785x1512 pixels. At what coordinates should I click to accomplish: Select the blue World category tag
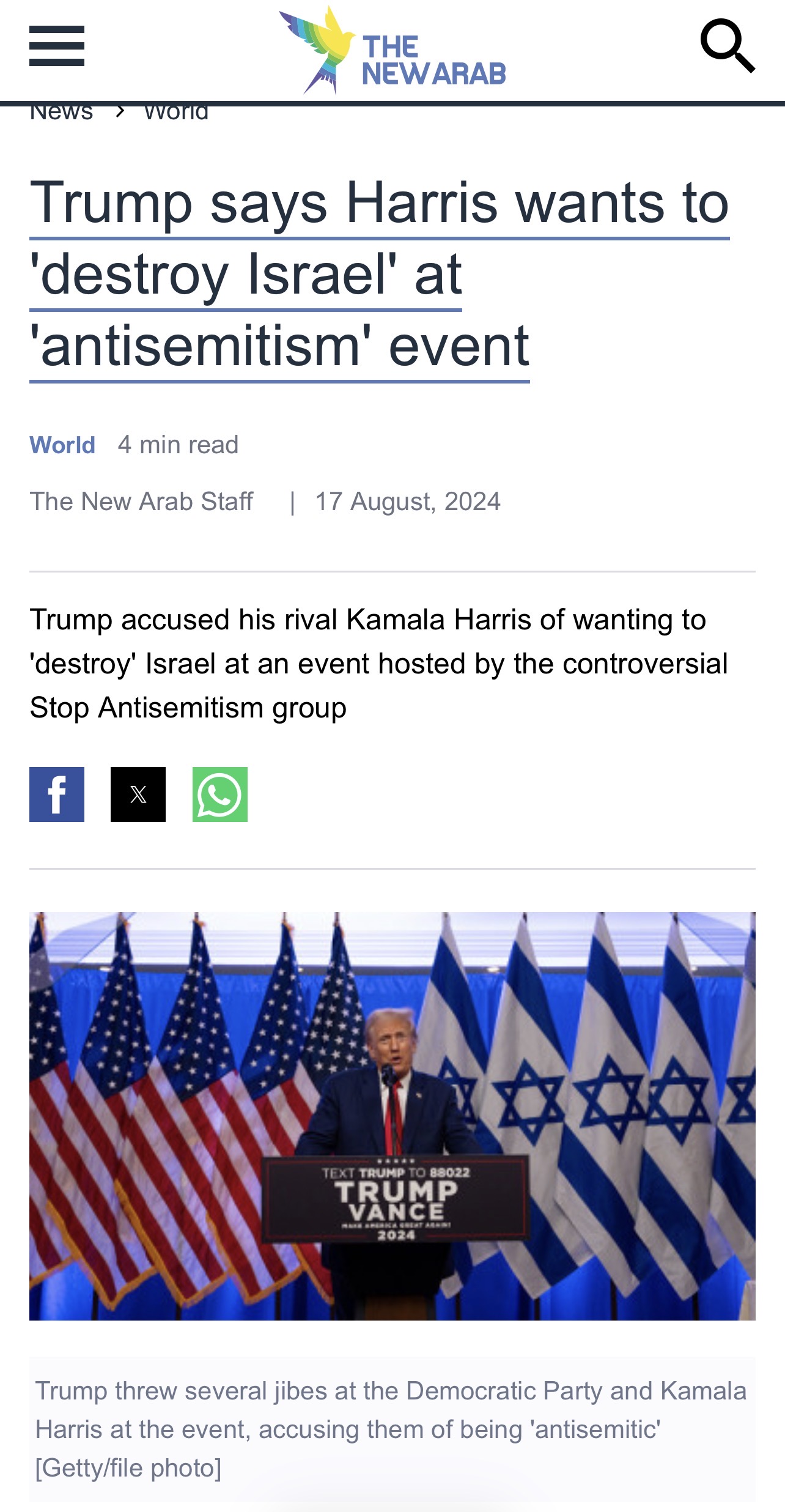tap(62, 445)
